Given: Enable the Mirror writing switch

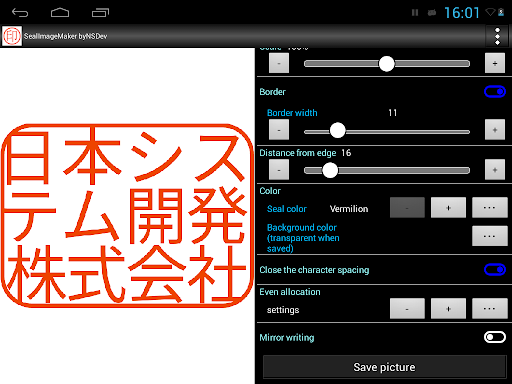Looking at the screenshot, I should [x=495, y=337].
